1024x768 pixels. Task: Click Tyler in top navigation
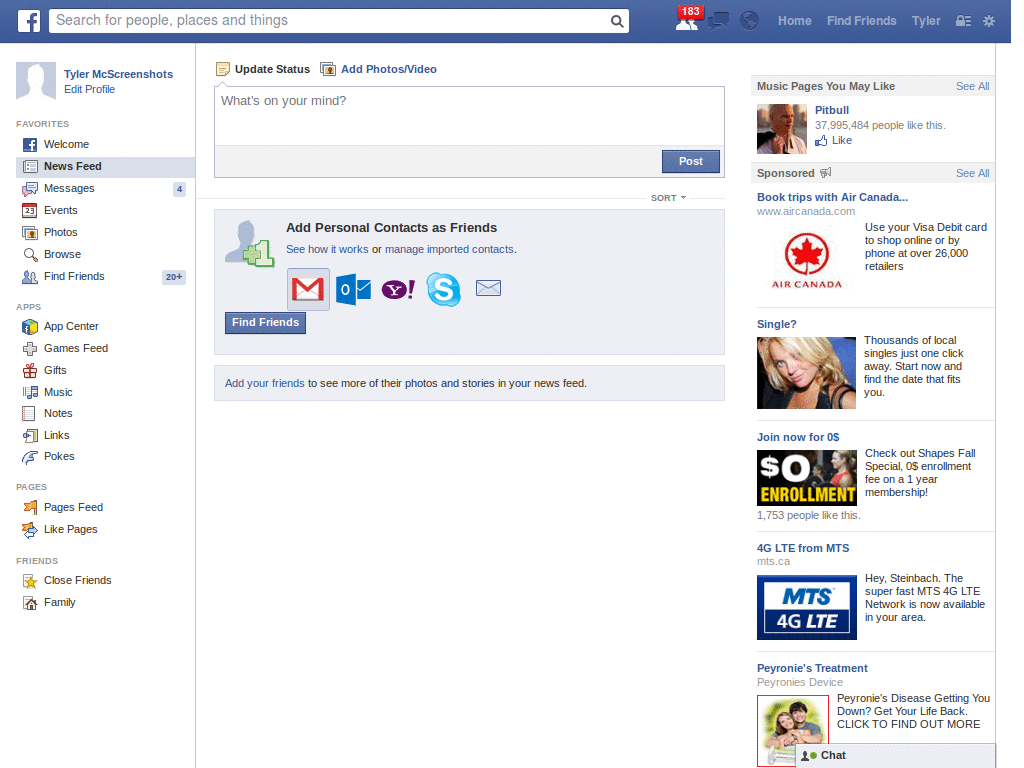(x=926, y=21)
